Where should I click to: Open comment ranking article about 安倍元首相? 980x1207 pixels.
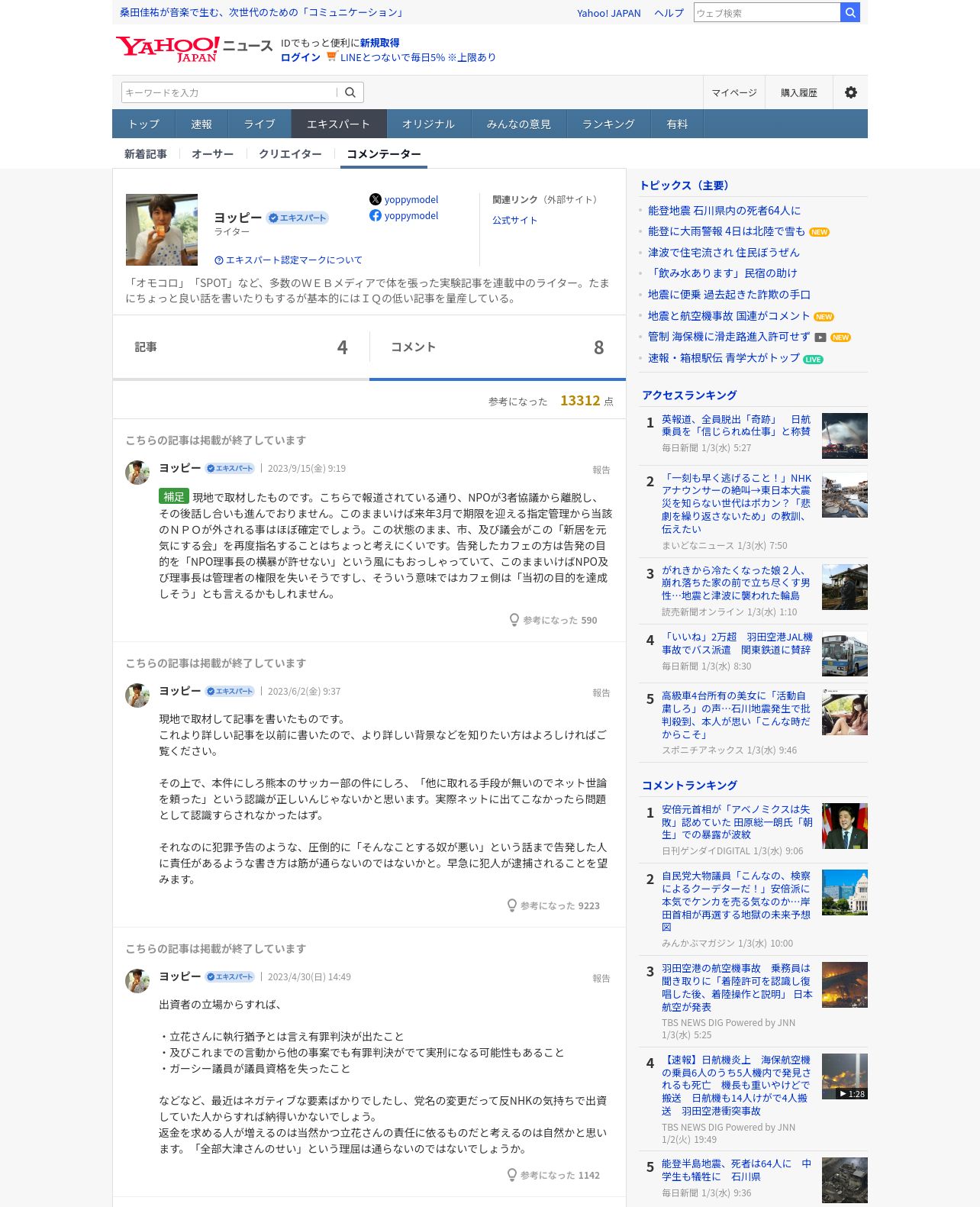[x=737, y=822]
